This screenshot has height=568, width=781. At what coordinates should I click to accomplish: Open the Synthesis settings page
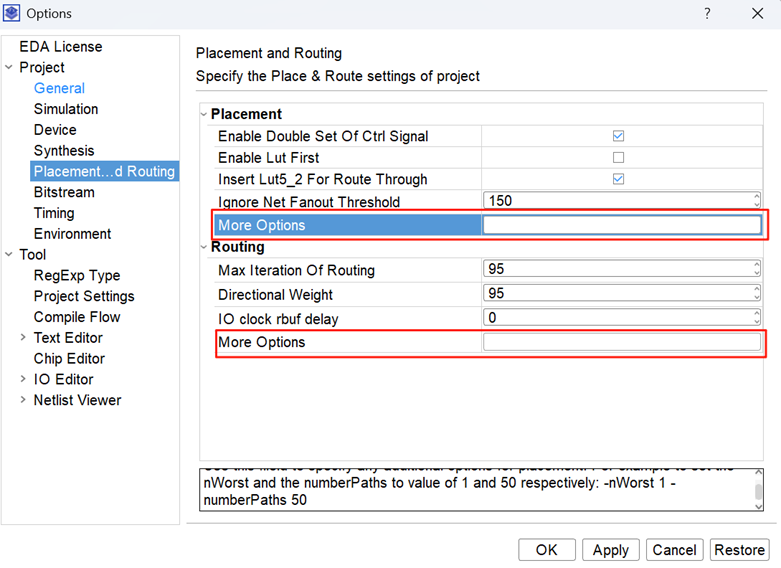click(64, 151)
